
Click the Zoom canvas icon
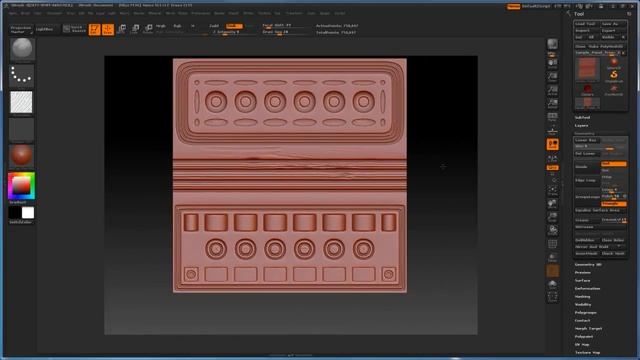pos(553,77)
